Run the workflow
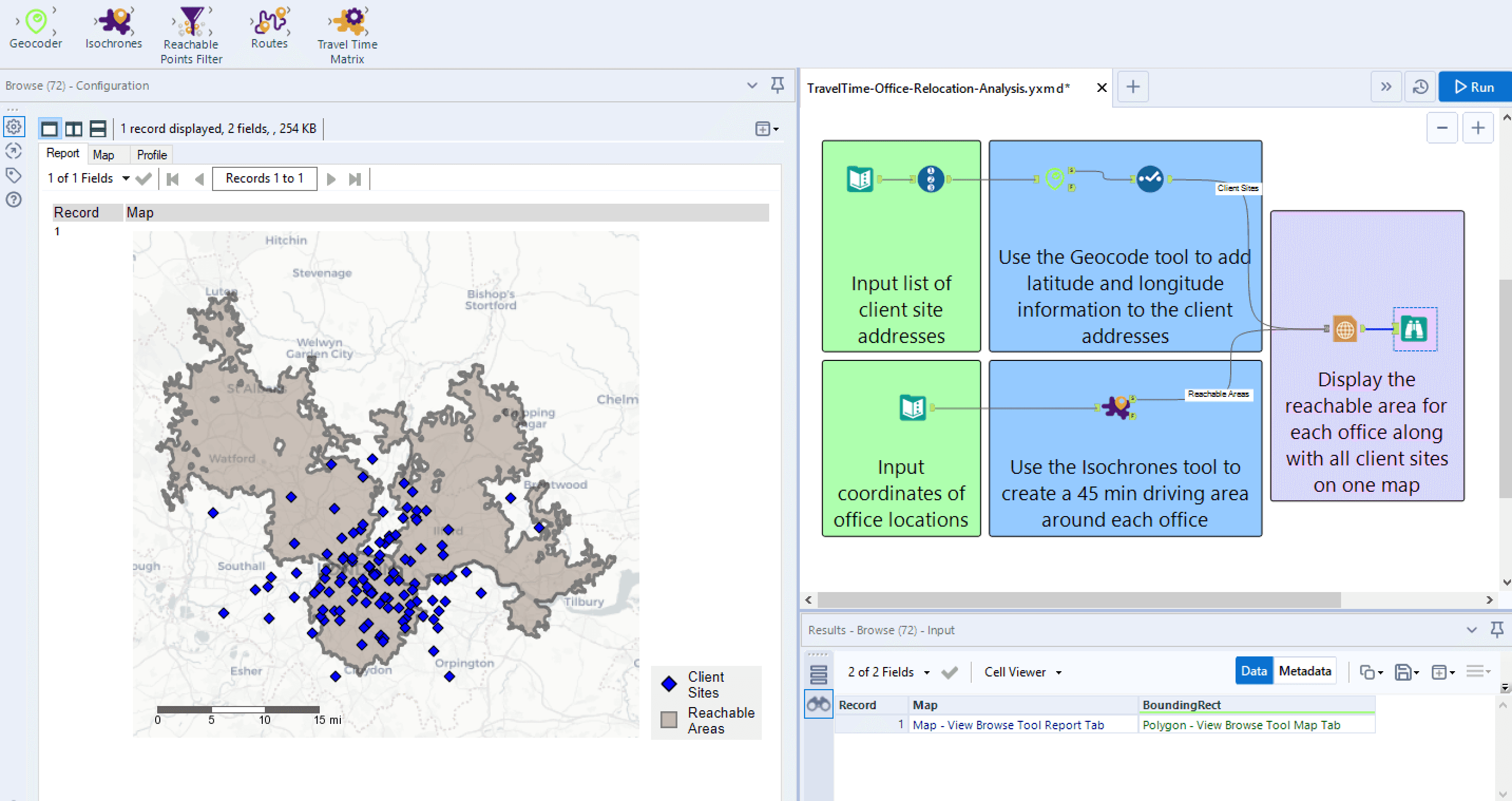Screen dimensions: 1512x801 (1474, 88)
